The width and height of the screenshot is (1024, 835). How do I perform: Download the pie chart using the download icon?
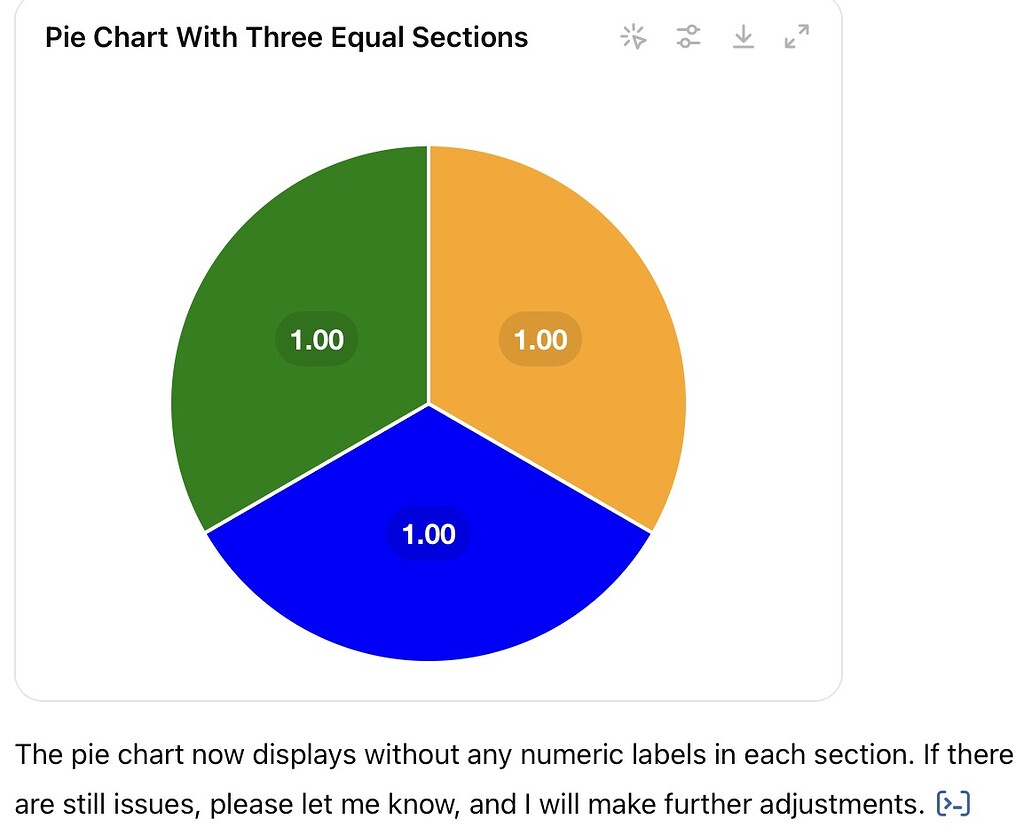point(742,36)
